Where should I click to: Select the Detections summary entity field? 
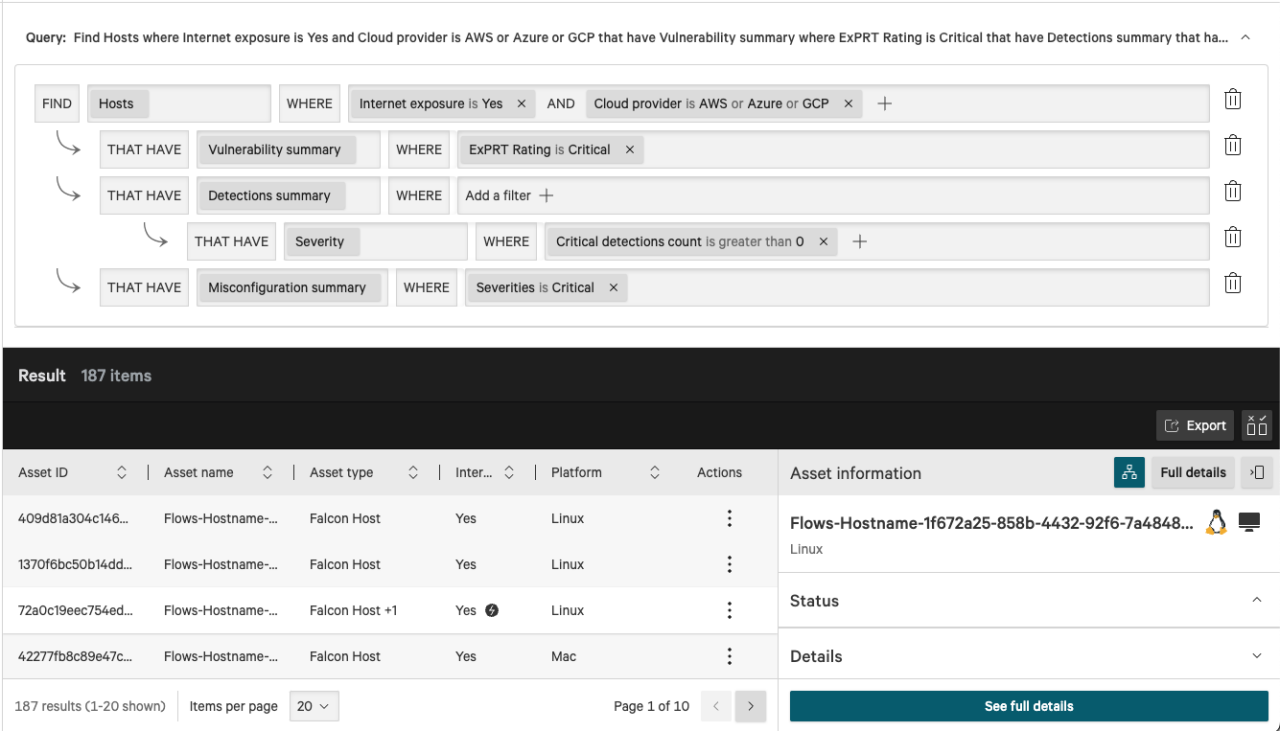click(288, 195)
